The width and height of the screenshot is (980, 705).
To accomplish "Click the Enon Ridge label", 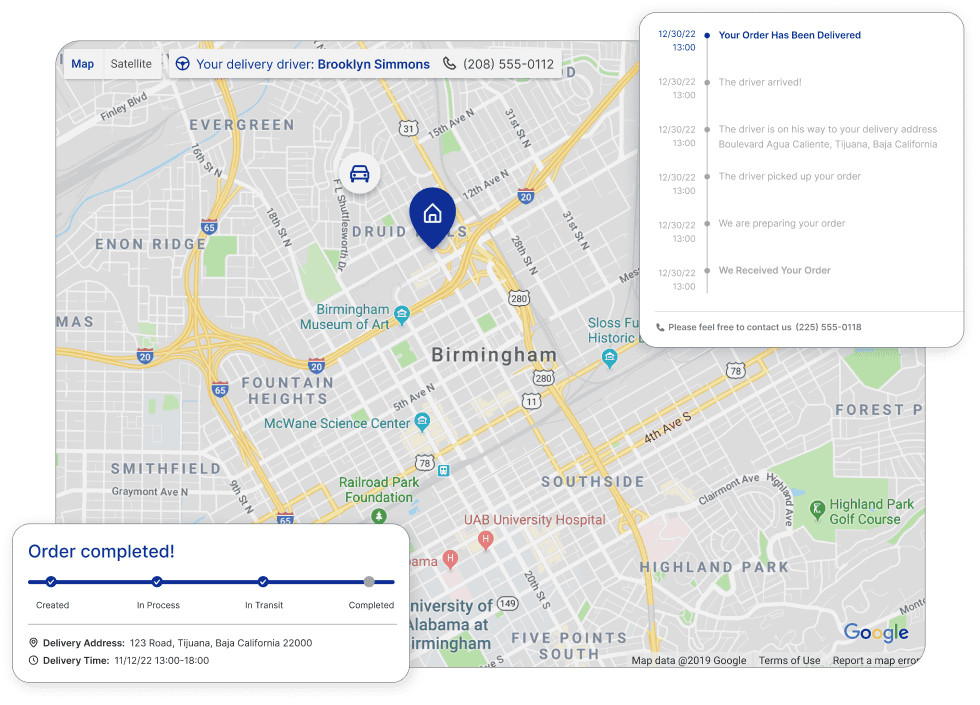I will tap(150, 244).
